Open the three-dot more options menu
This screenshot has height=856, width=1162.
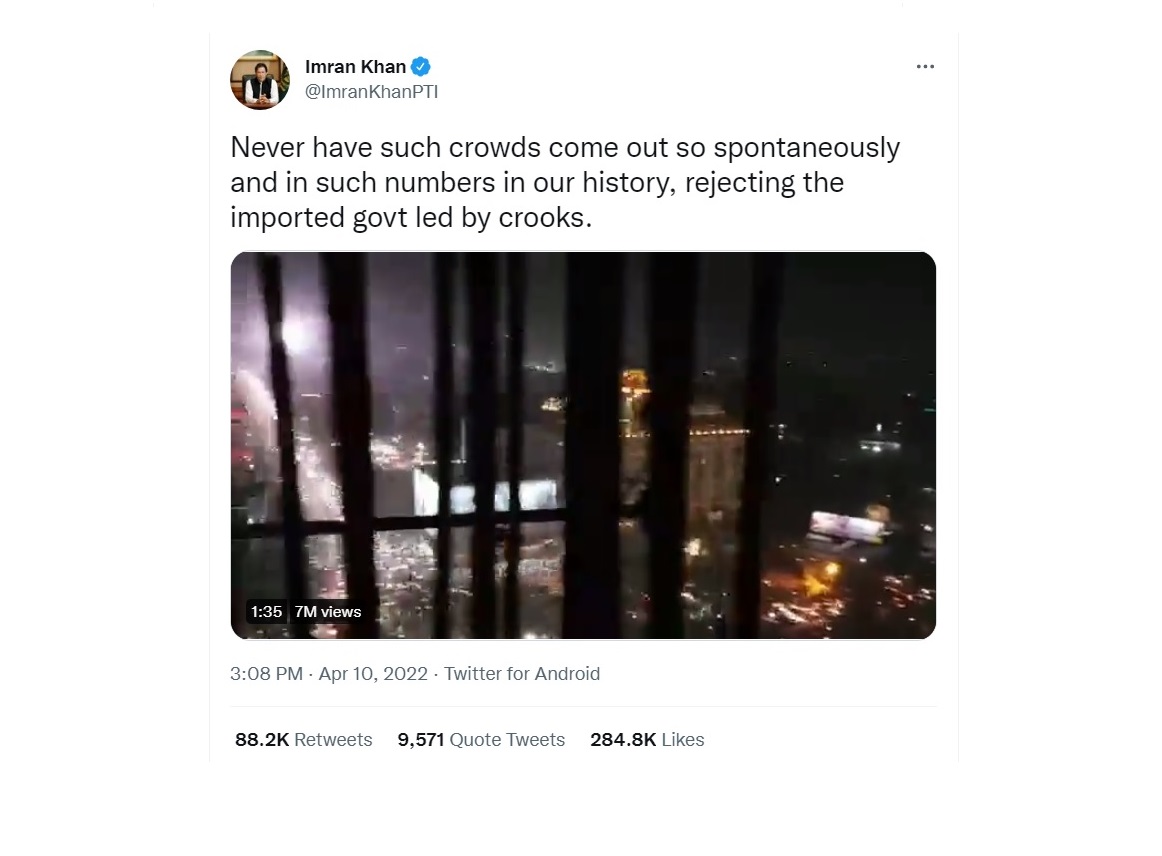coord(925,67)
